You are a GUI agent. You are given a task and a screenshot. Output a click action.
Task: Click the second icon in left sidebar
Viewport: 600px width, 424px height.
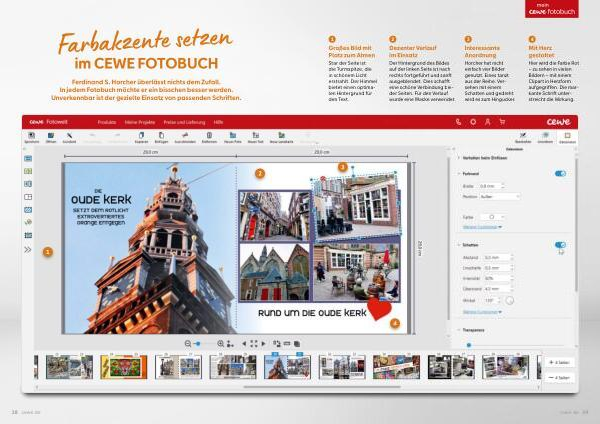(28, 171)
